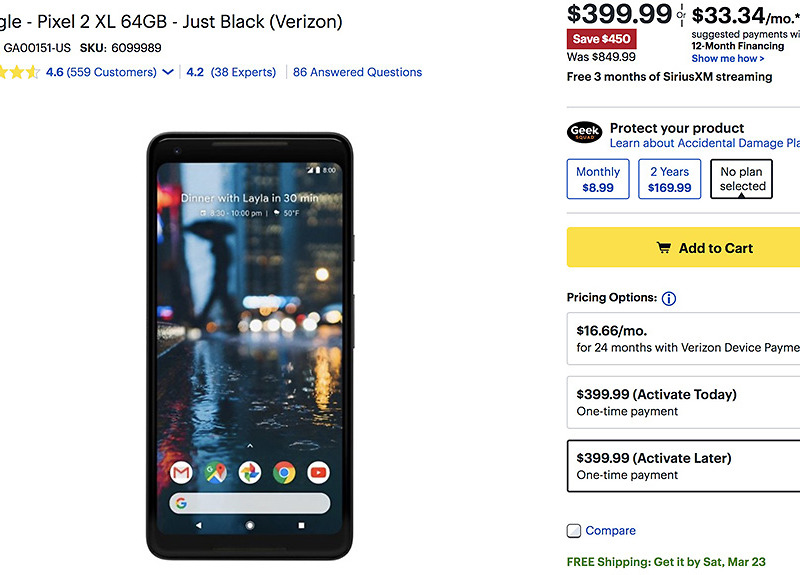Click the Compare link label

(610, 531)
